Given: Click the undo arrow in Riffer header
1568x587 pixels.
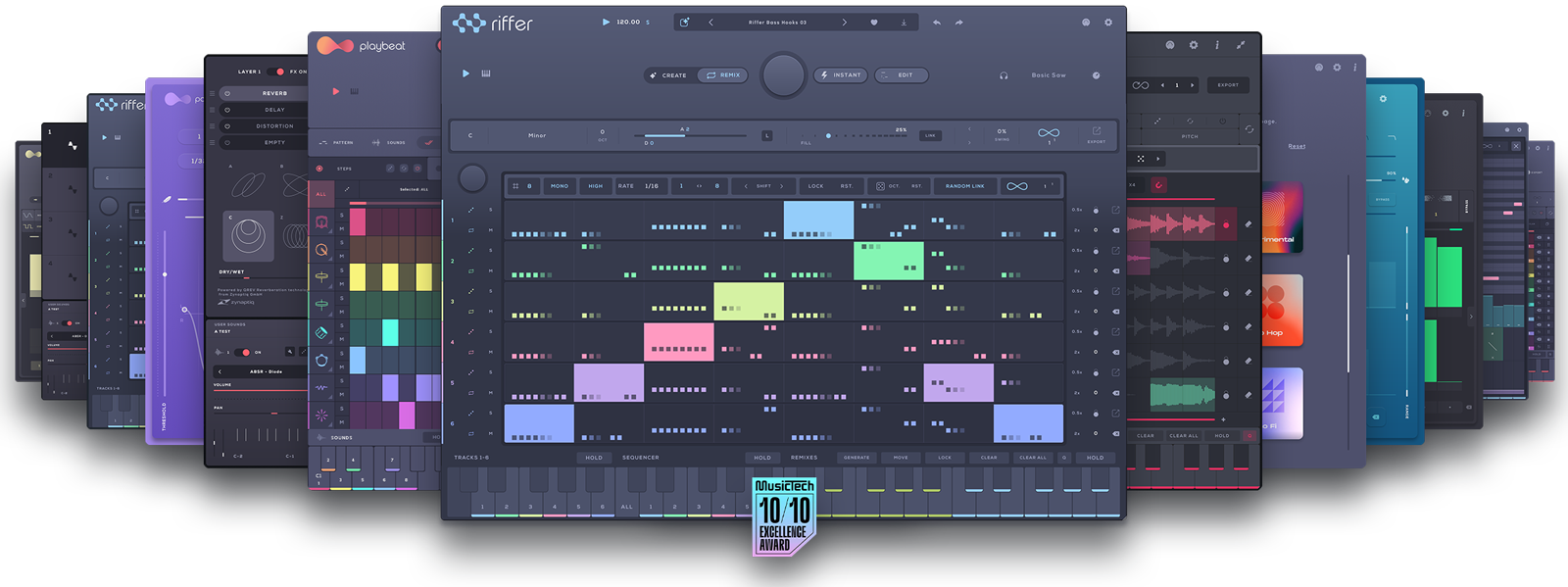Looking at the screenshot, I should point(937,23).
